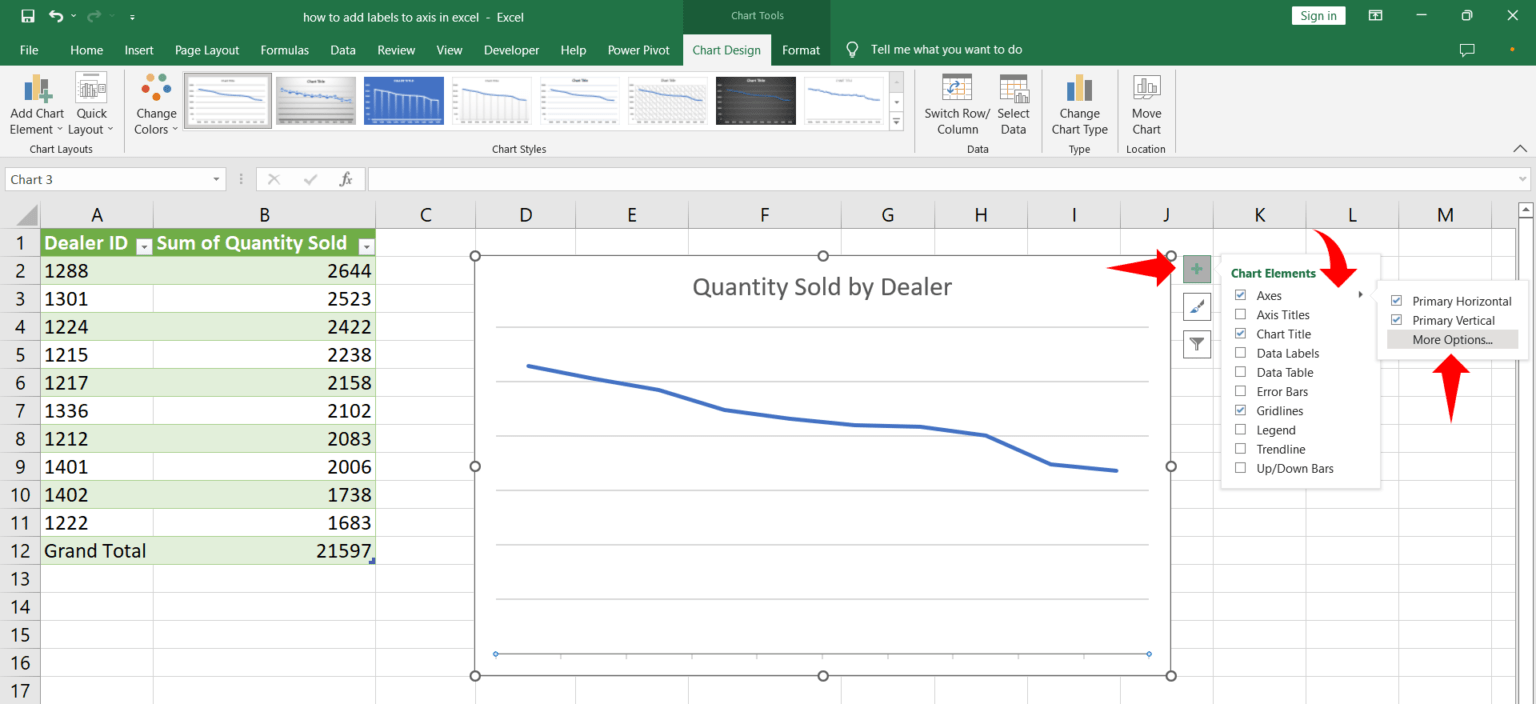Viewport: 1536px width, 704px height.
Task: Switch to the Format ribbon tab
Action: [x=800, y=49]
